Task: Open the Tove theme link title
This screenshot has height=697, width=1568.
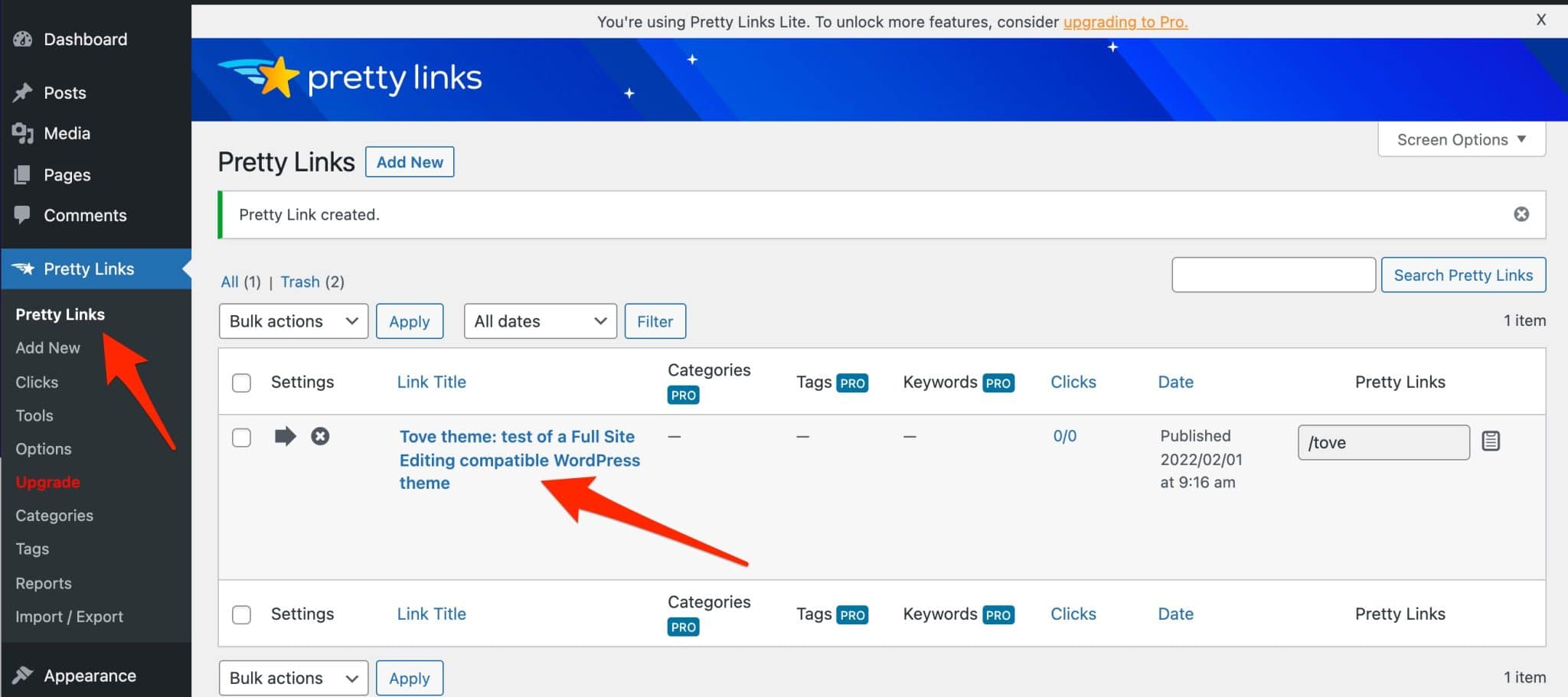Action: click(519, 460)
